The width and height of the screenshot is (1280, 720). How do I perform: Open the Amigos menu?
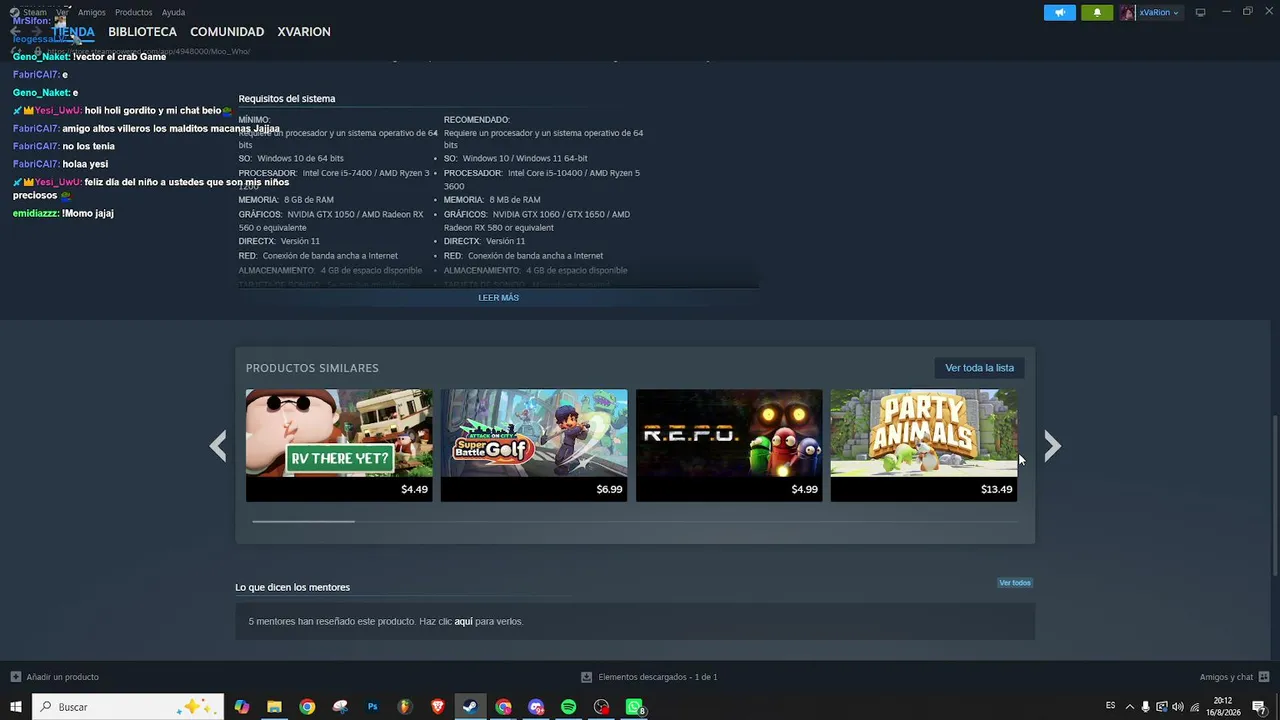(x=92, y=13)
